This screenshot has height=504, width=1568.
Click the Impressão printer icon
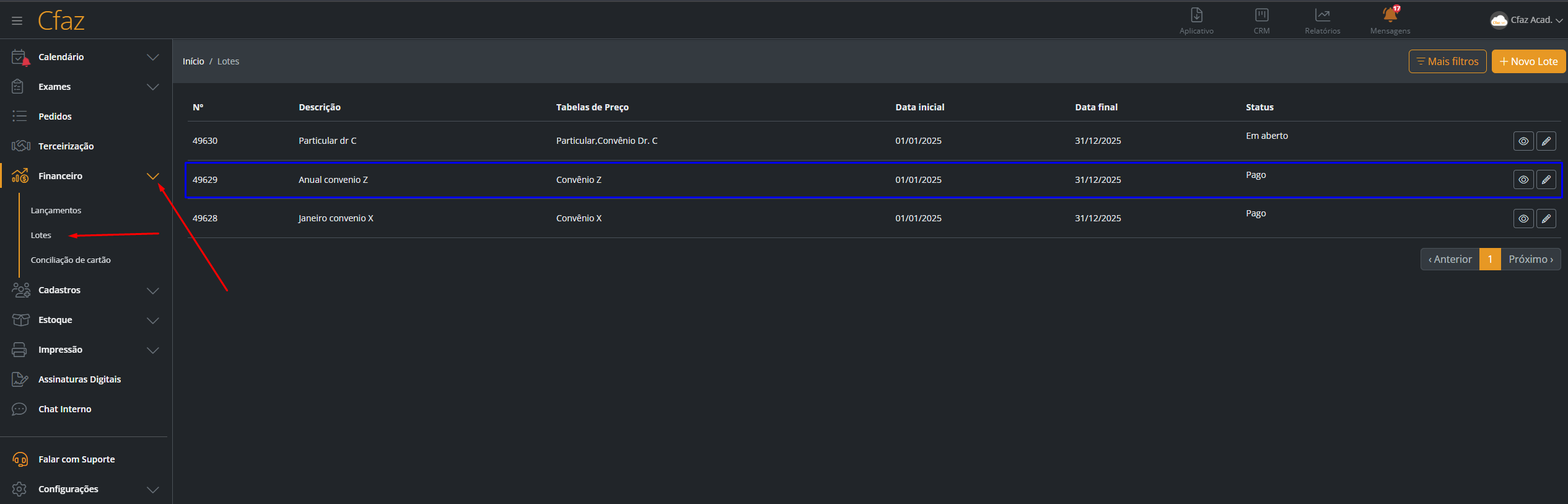click(19, 350)
